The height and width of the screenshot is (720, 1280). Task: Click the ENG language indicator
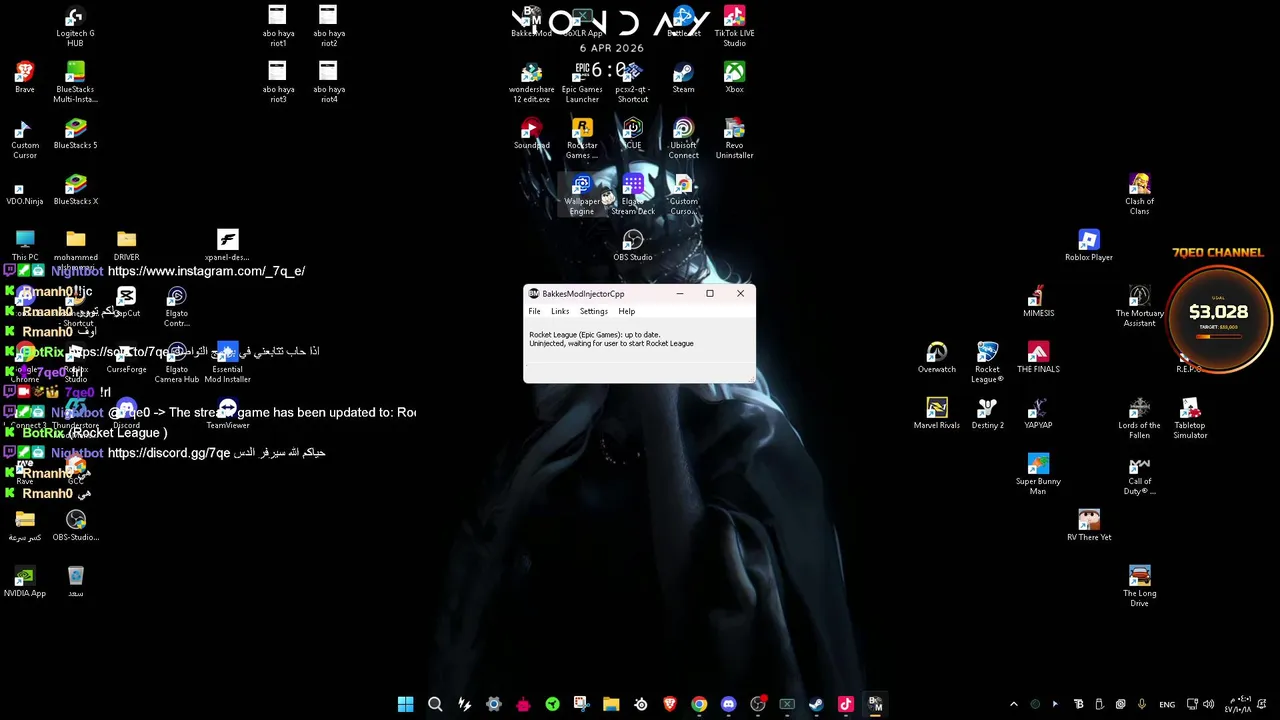tap(1167, 704)
